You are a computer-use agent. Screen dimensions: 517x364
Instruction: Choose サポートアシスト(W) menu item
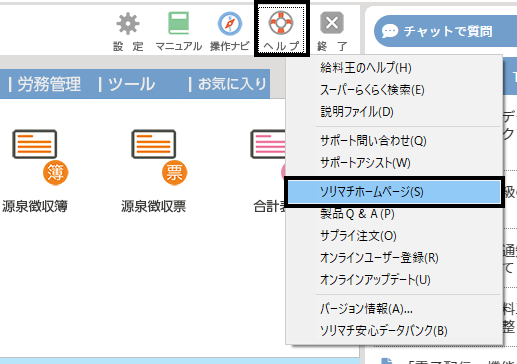[394, 163]
